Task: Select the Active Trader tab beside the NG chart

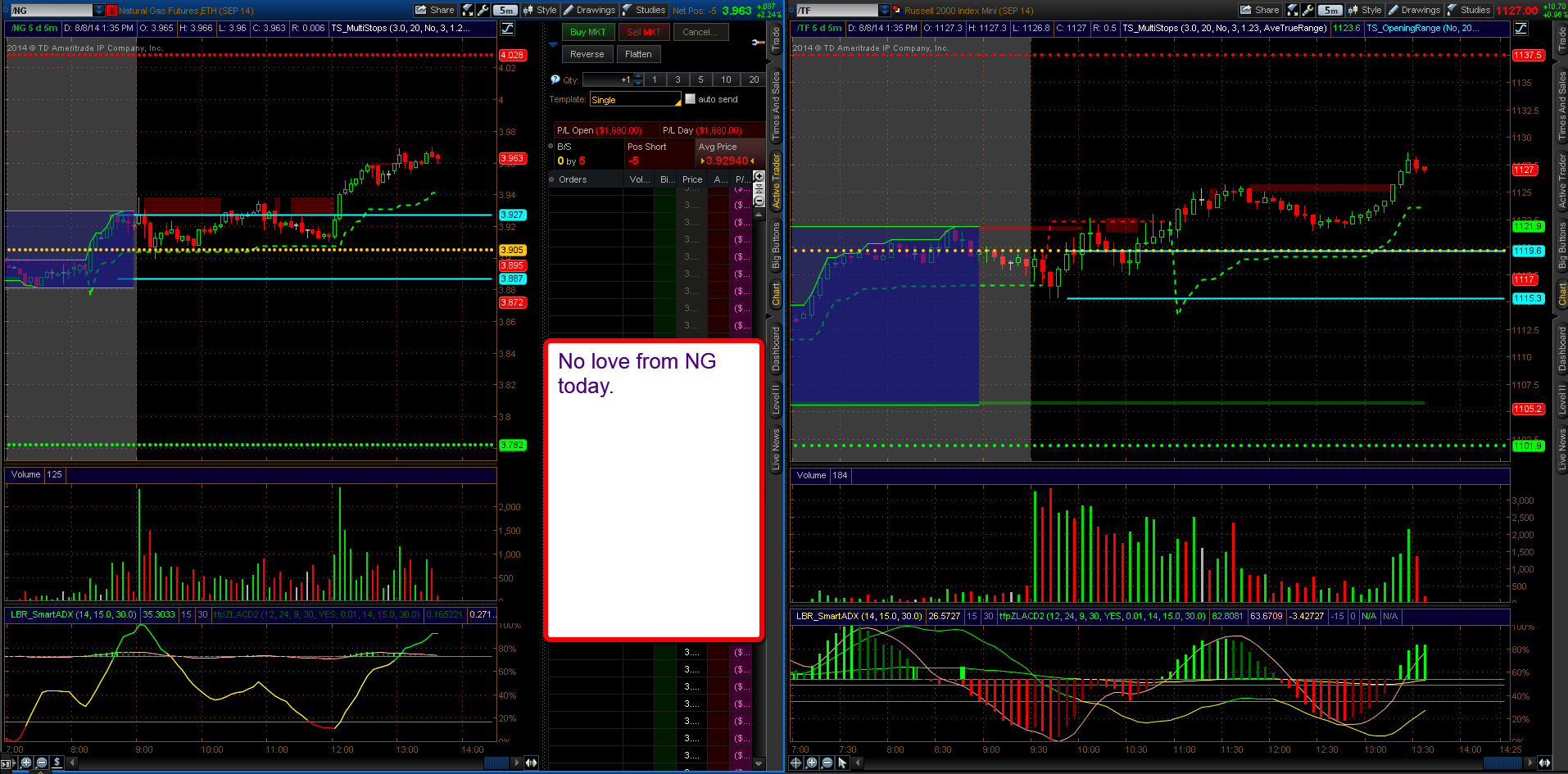Action: [776, 181]
